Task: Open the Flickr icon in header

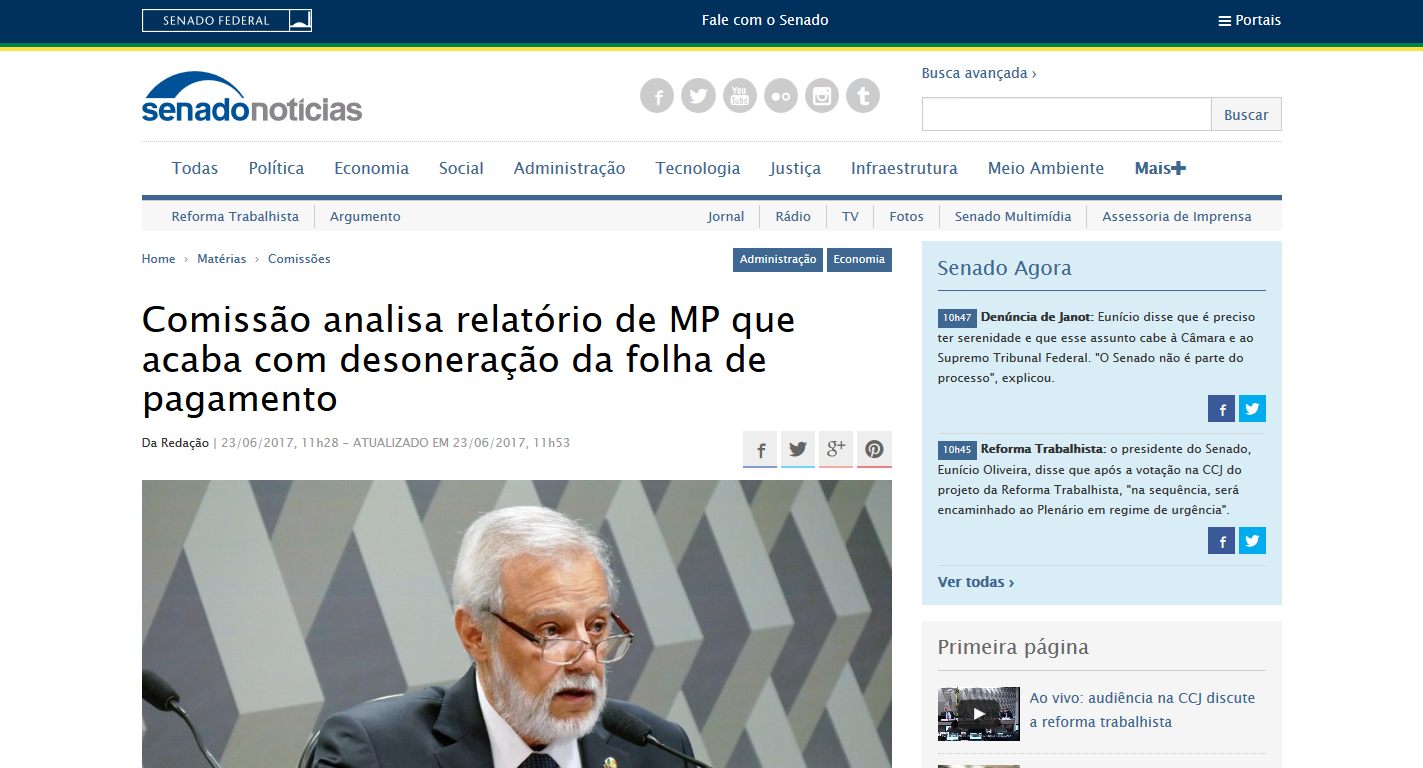Action: point(780,96)
